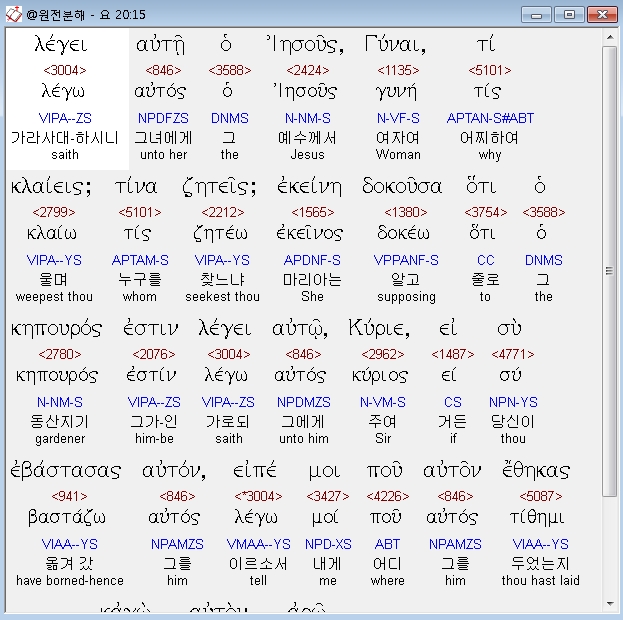Click the English gloss 'have borned-hence'

pyautogui.click(x=70, y=581)
